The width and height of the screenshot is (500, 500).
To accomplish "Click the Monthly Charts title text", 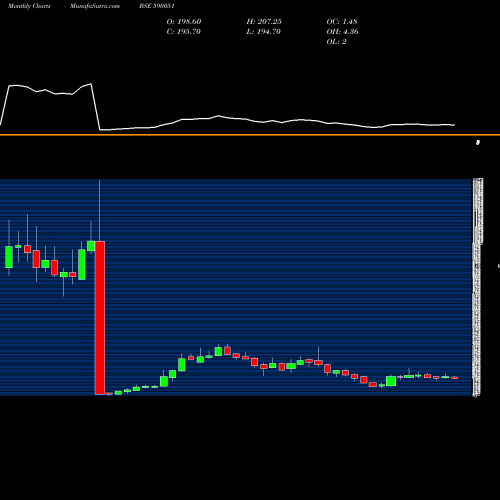I will pos(29,6).
